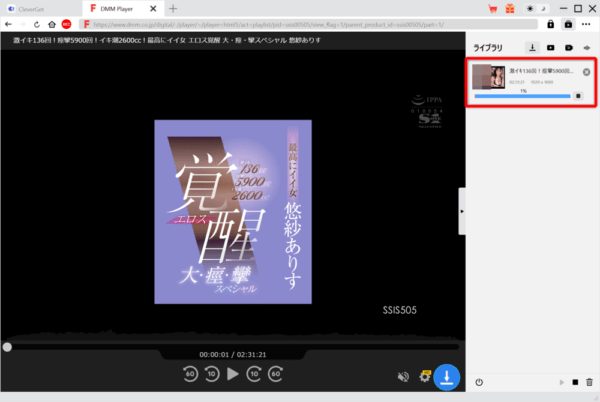Rewind 10 seconds
Viewport: 600px width, 402px height.
click(x=212, y=374)
